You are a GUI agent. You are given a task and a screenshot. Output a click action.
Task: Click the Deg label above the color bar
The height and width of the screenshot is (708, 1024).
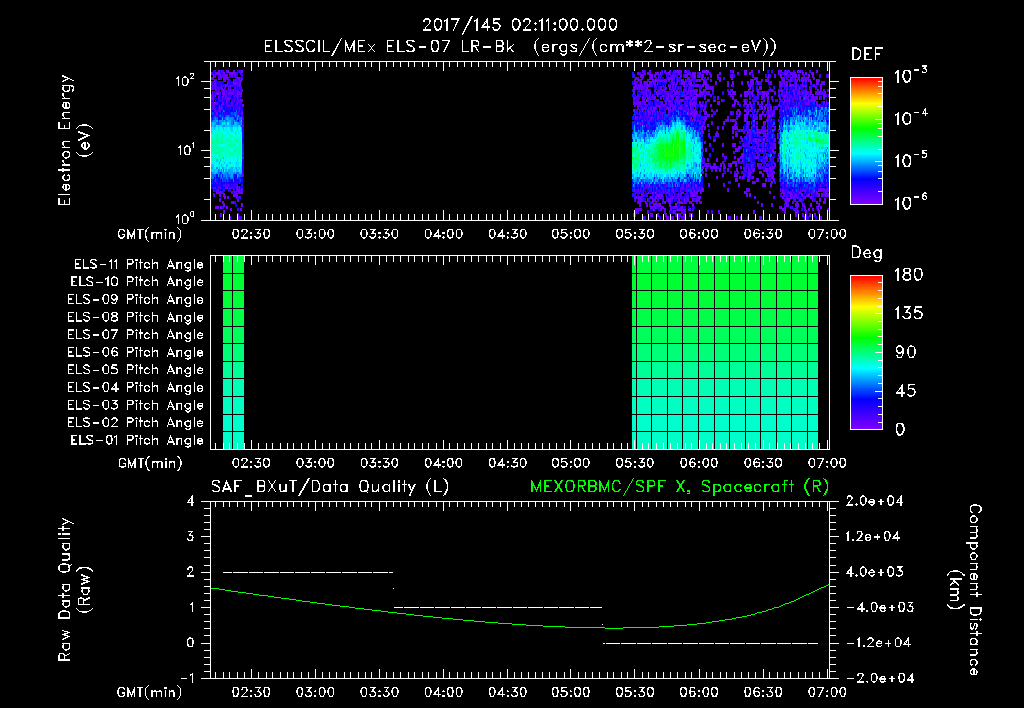tap(866, 253)
